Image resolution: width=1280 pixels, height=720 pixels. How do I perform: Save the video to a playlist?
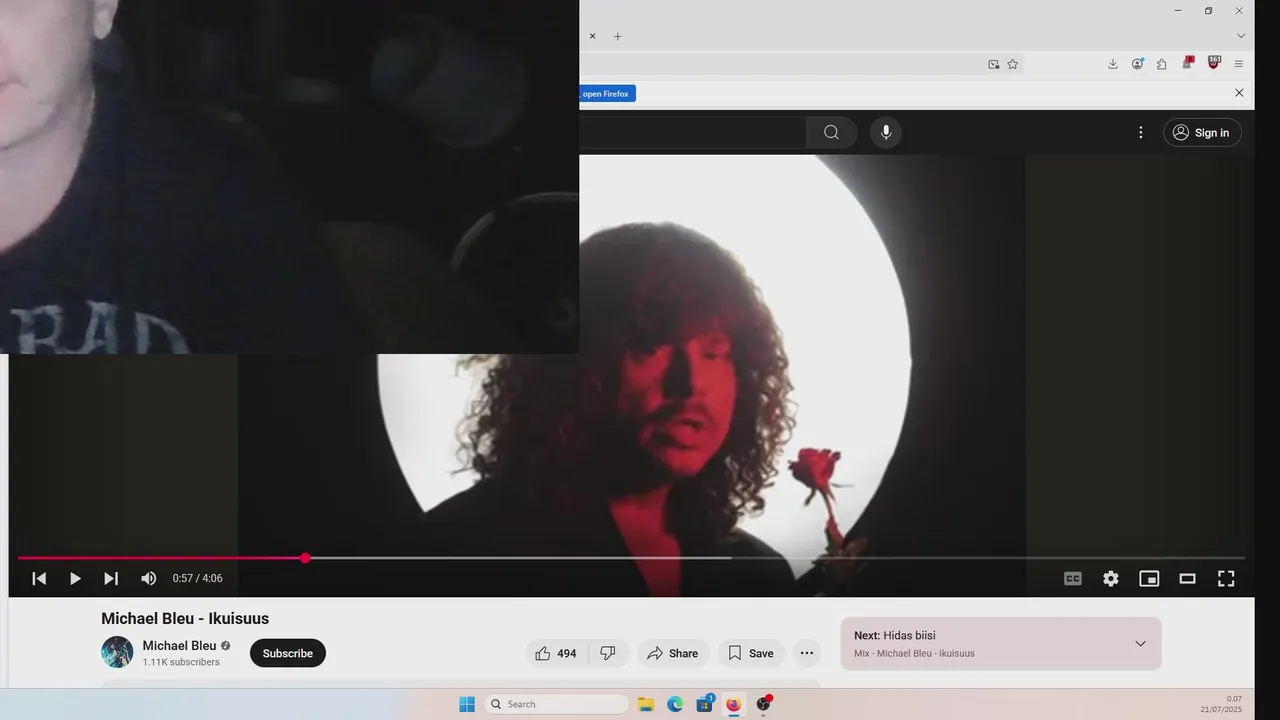coord(751,653)
